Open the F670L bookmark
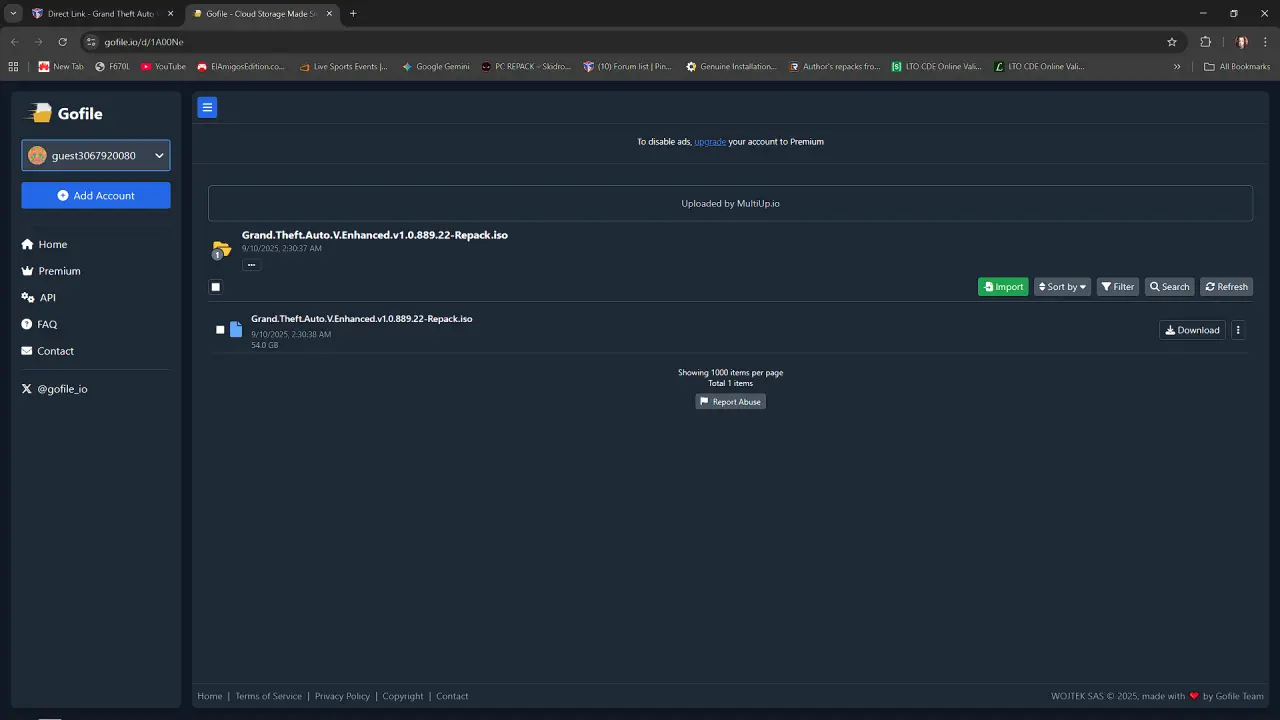 coord(113,67)
